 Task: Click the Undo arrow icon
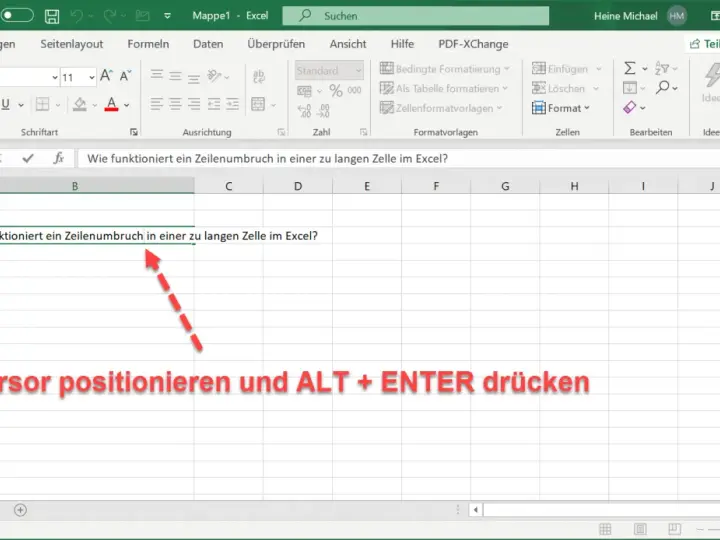[x=77, y=16]
